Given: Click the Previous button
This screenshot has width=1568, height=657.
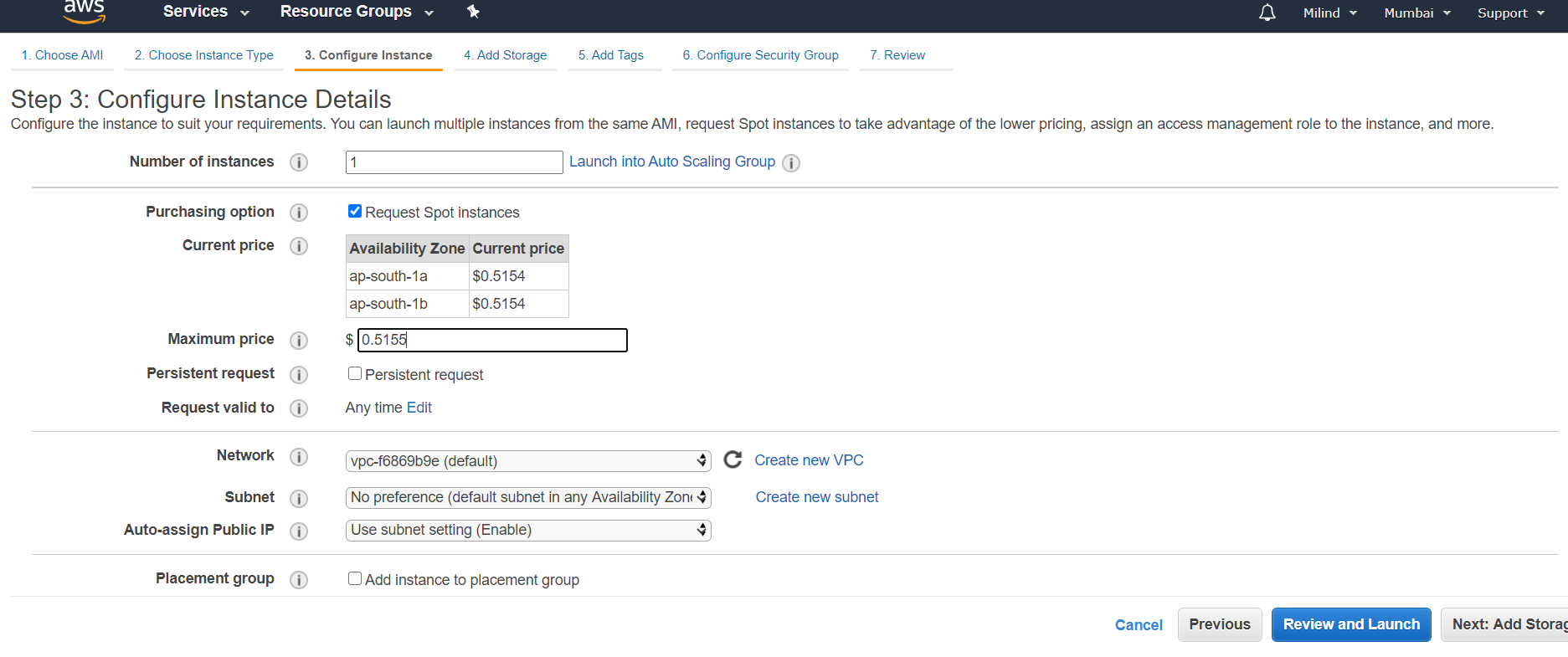Looking at the screenshot, I should point(1220,624).
